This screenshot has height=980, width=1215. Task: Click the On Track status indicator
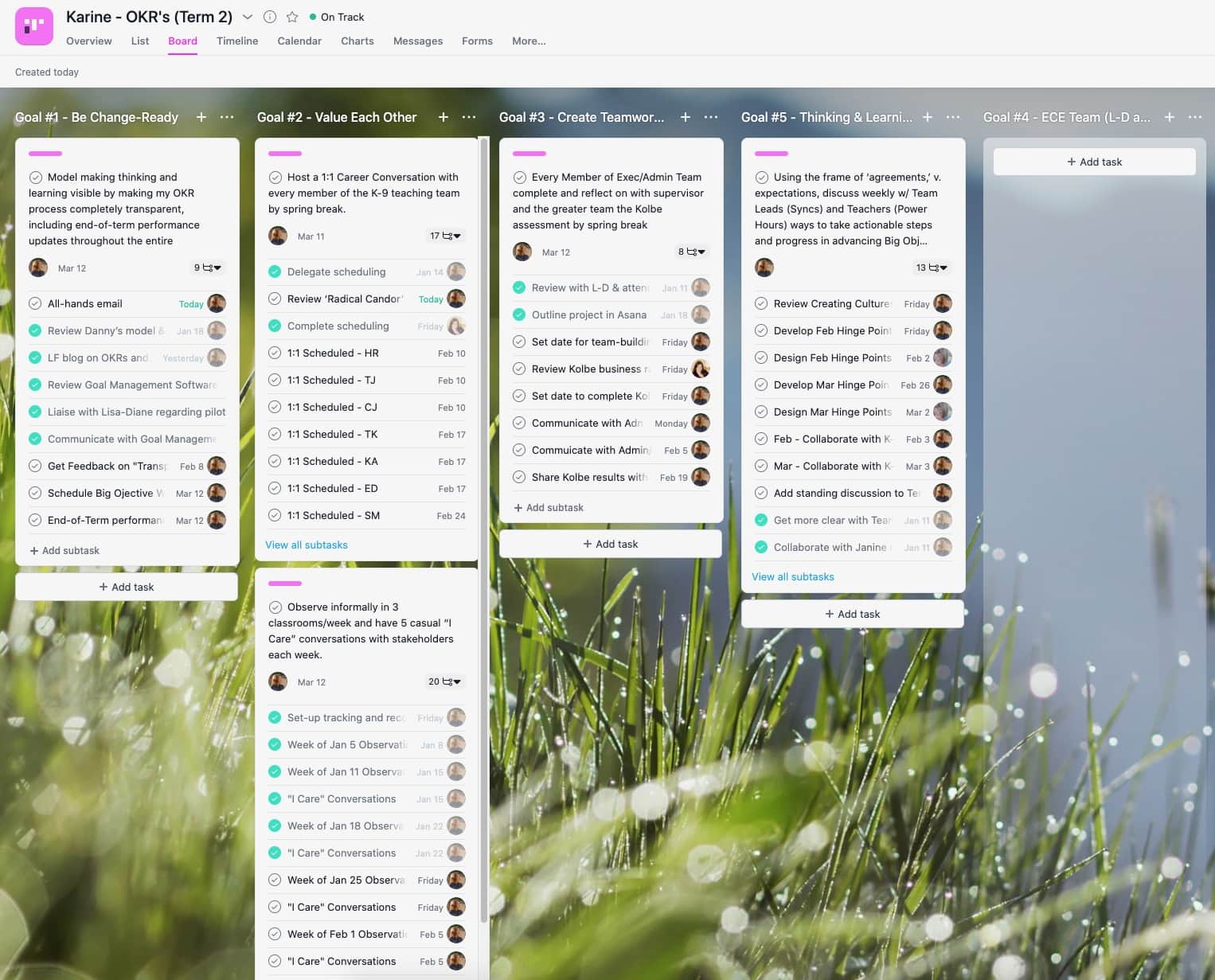click(337, 17)
